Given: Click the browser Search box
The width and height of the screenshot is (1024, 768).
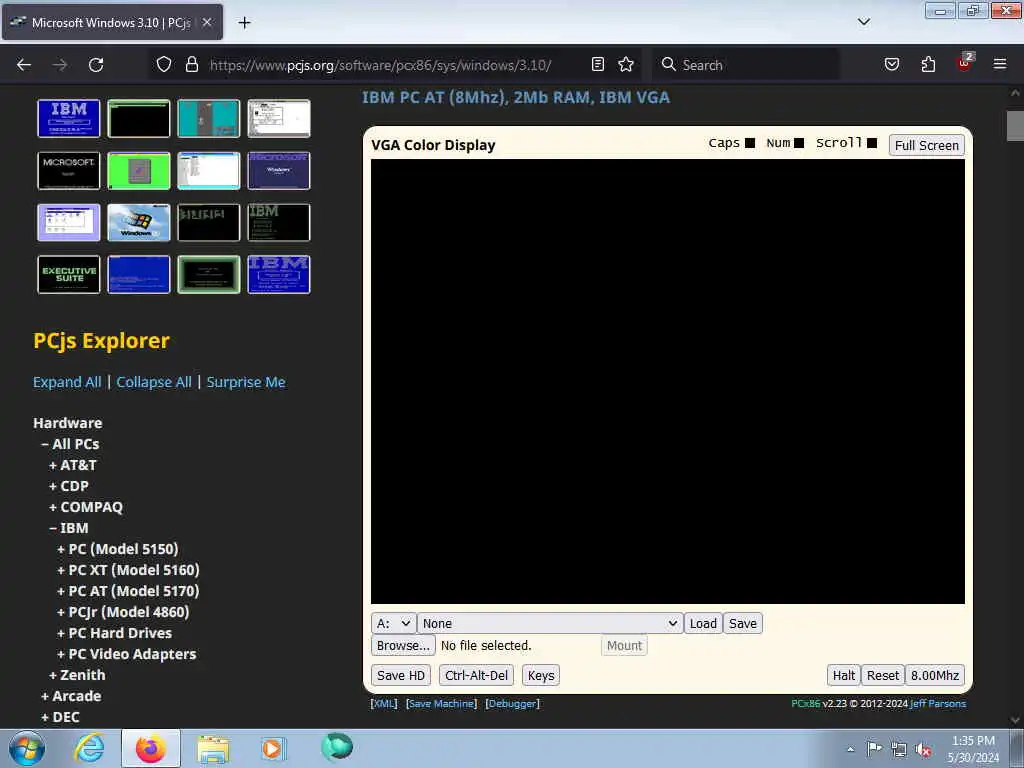Looking at the screenshot, I should click(746, 65).
